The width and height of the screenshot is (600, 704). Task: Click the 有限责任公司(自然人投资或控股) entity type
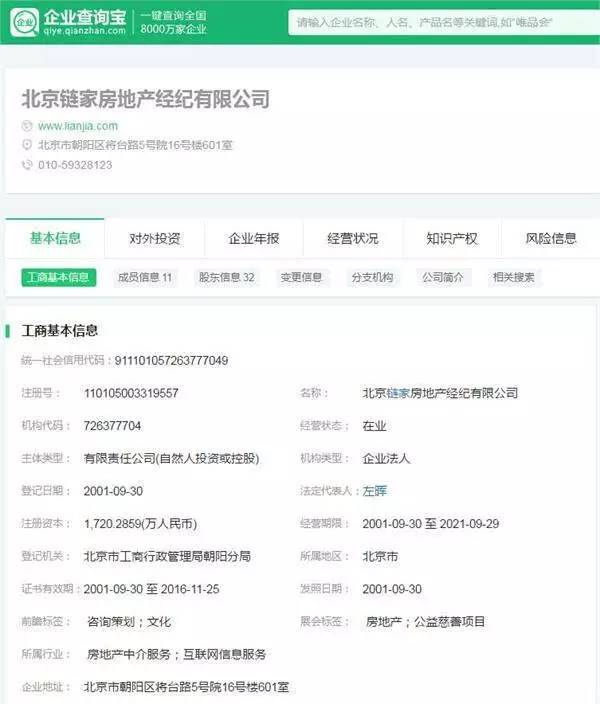tap(172, 458)
